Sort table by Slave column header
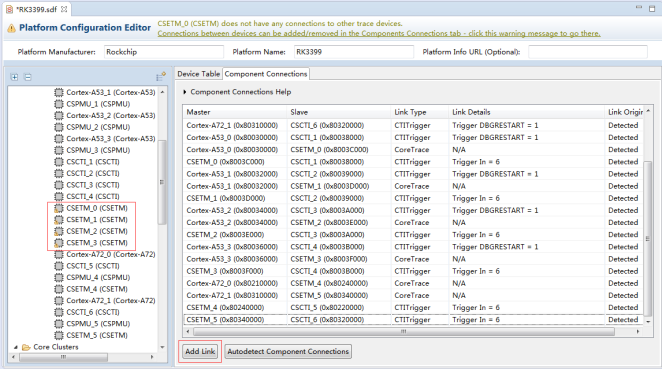663x369 pixels. point(339,112)
